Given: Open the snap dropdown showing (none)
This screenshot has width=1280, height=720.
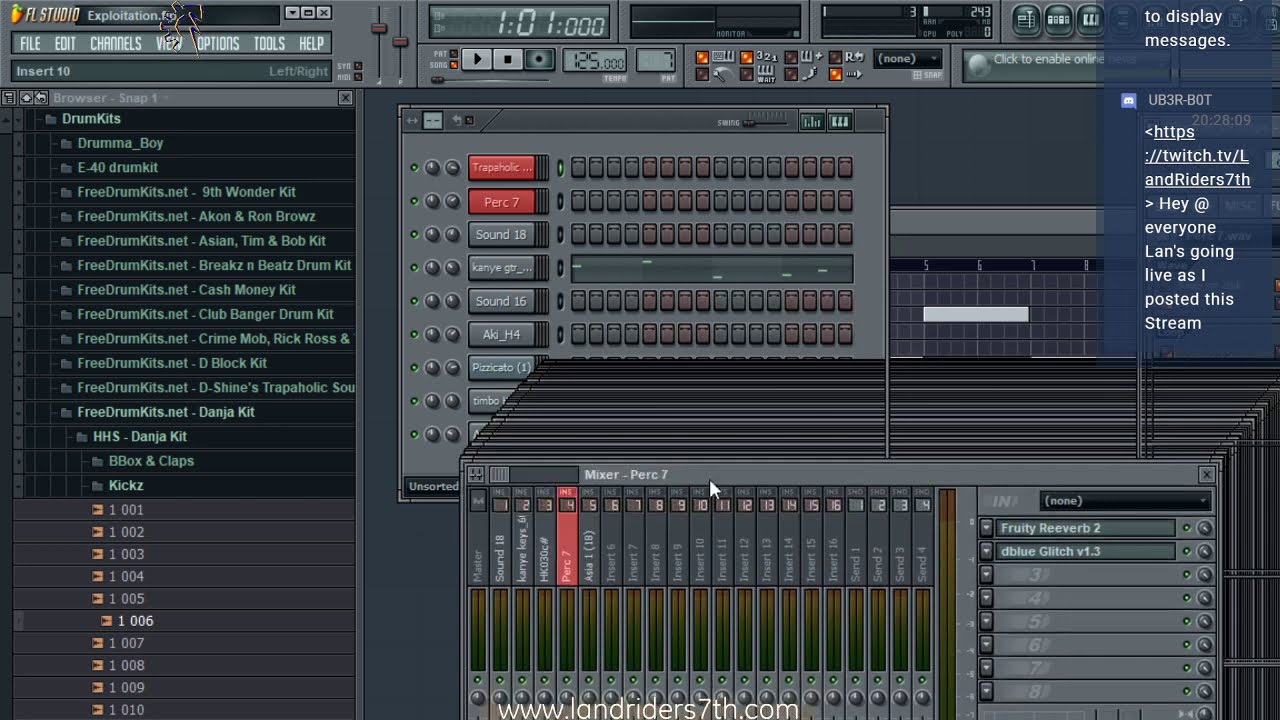Looking at the screenshot, I should point(909,59).
